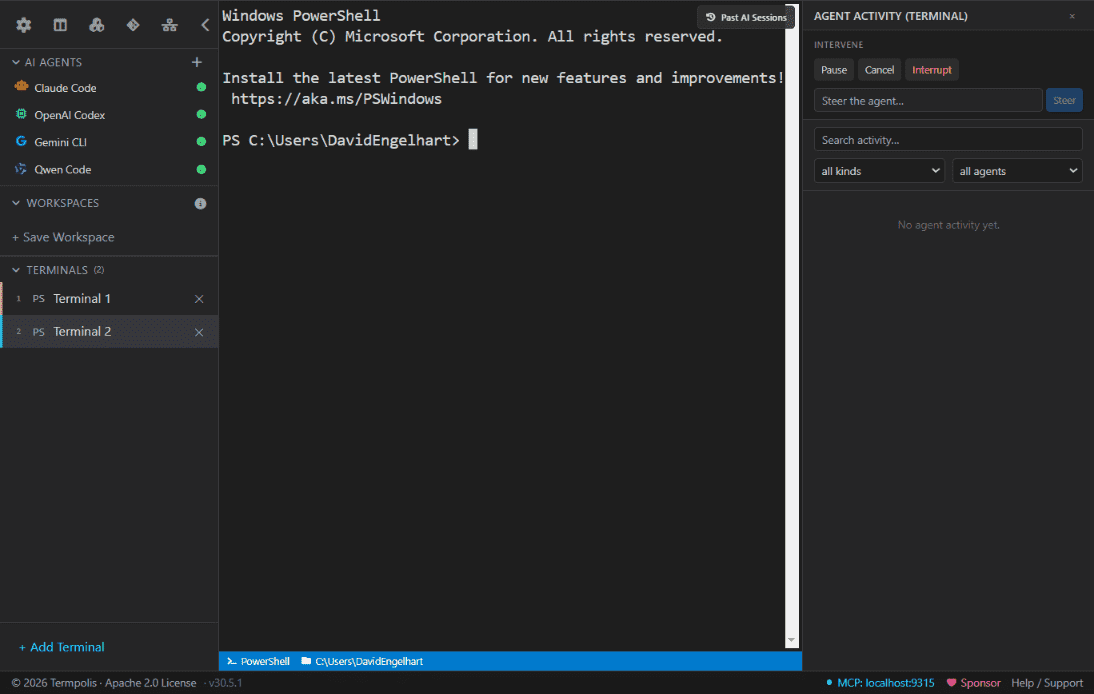Viewport: 1094px width, 694px height.
Task: Click the folder icon in terminal status bar
Action: point(306,661)
